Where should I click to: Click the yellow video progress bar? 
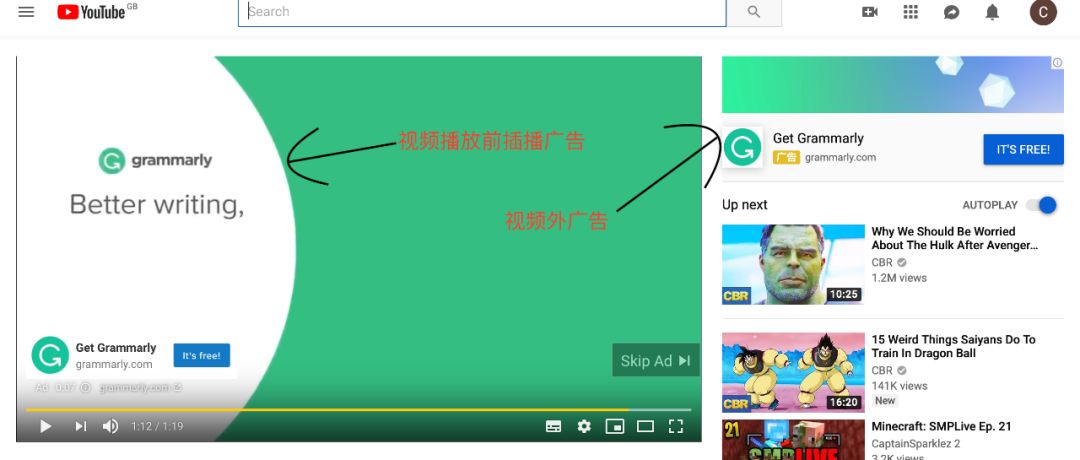327,410
